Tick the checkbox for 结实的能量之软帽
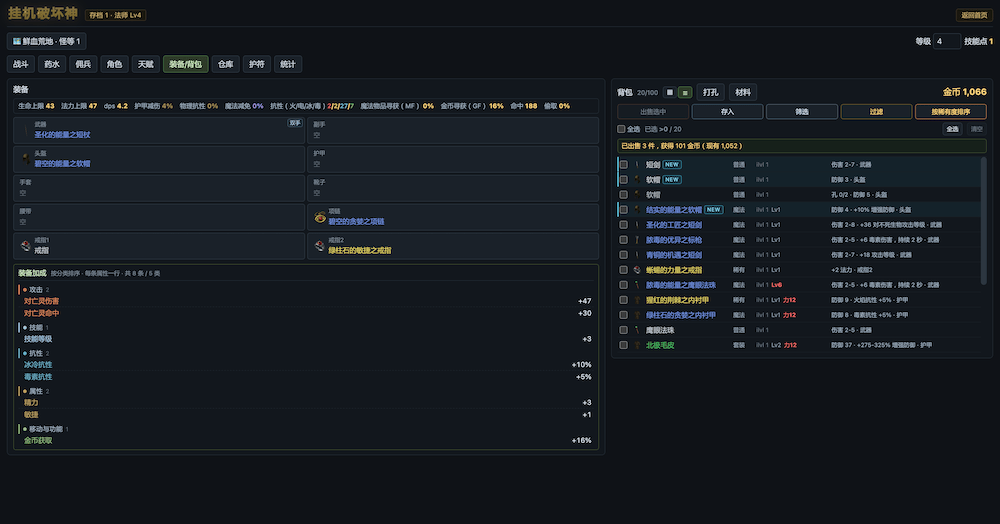The width and height of the screenshot is (1000, 524). tap(624, 210)
